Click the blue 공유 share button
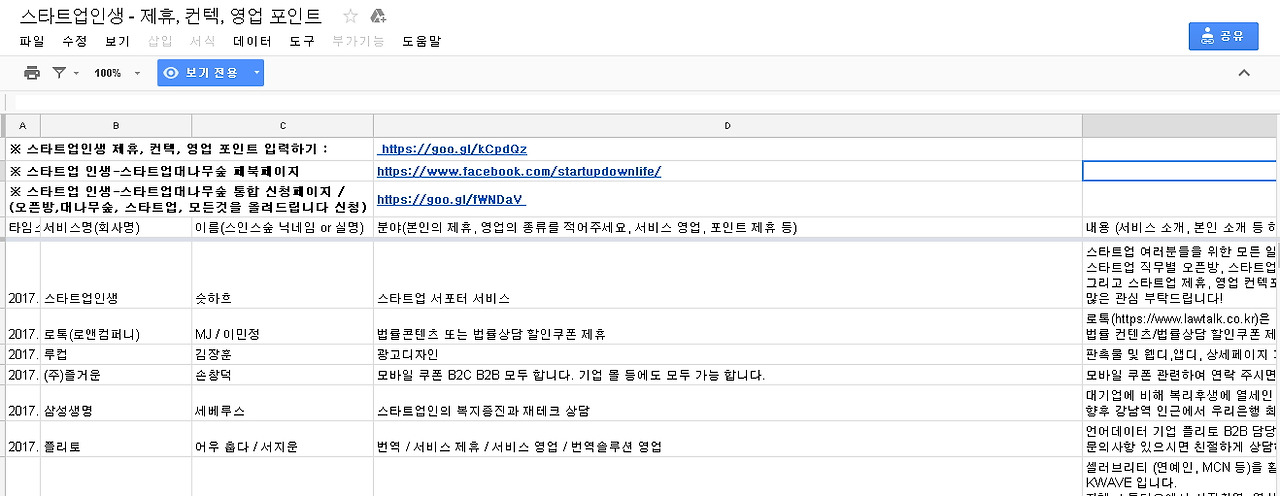1280x496 pixels. [x=1223, y=35]
